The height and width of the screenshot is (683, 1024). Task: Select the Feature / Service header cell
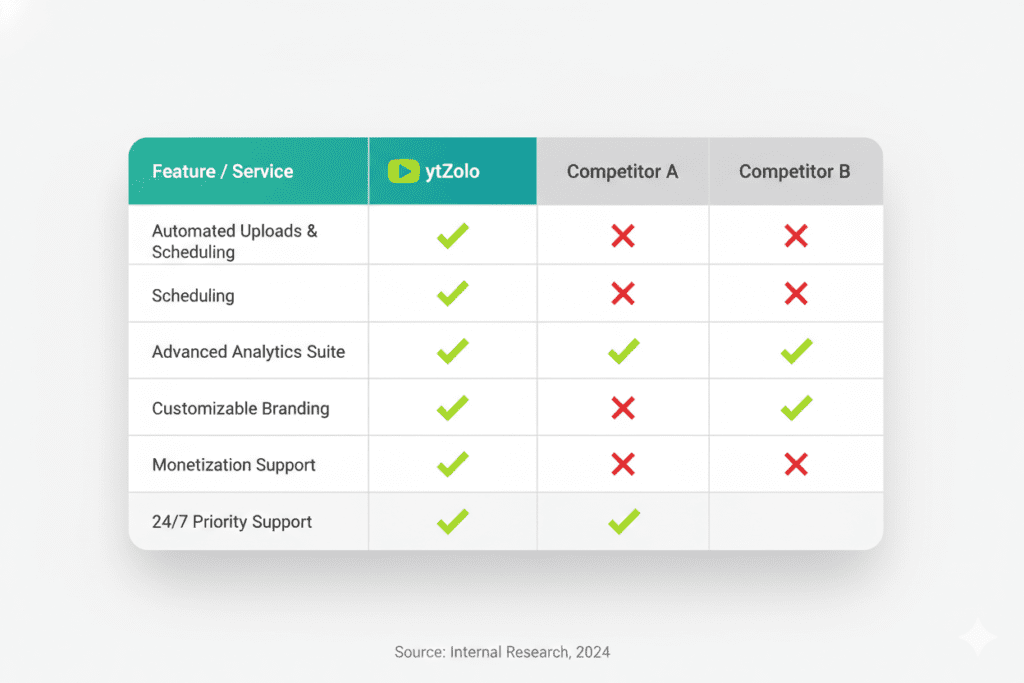[x=223, y=171]
